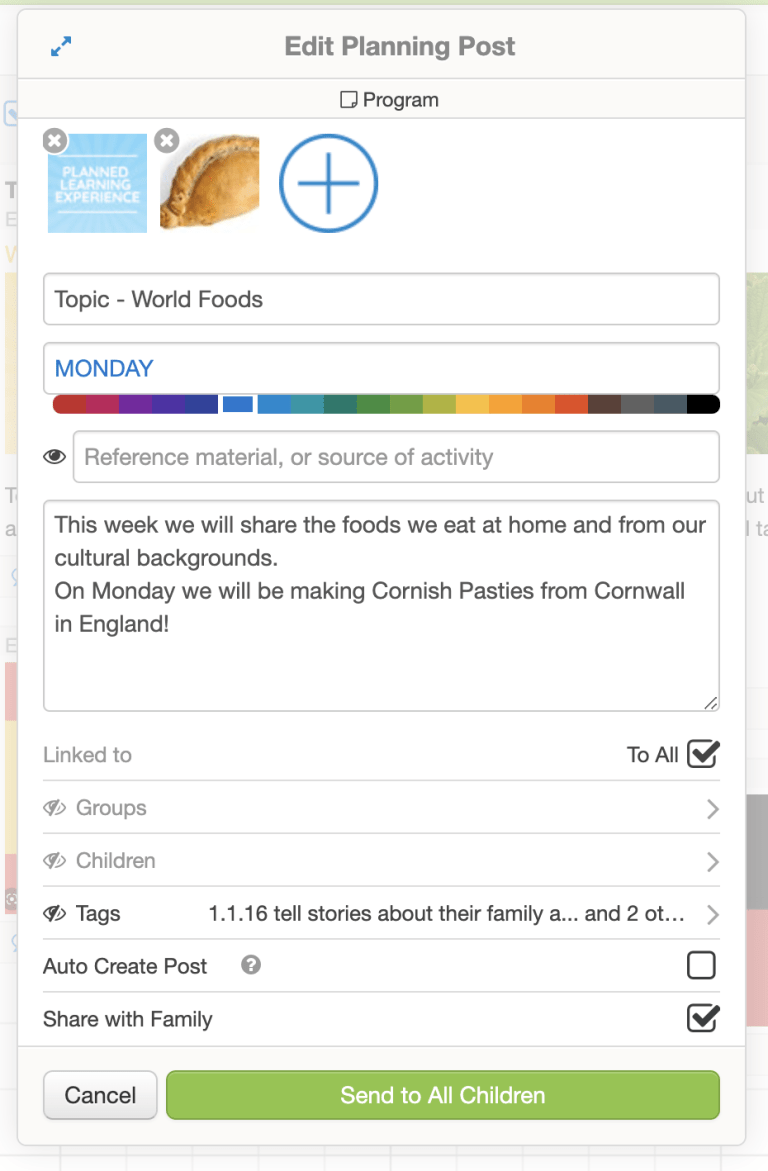Select the Program post type tab

coord(390,100)
